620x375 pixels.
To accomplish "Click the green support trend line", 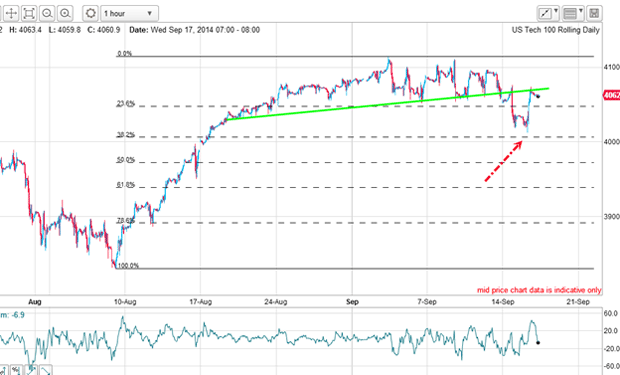I will pos(388,103).
